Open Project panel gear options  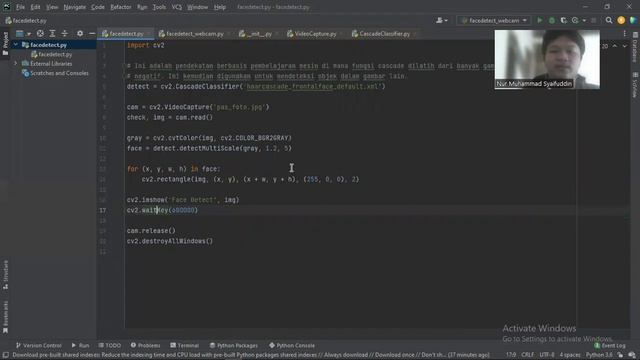80,33
